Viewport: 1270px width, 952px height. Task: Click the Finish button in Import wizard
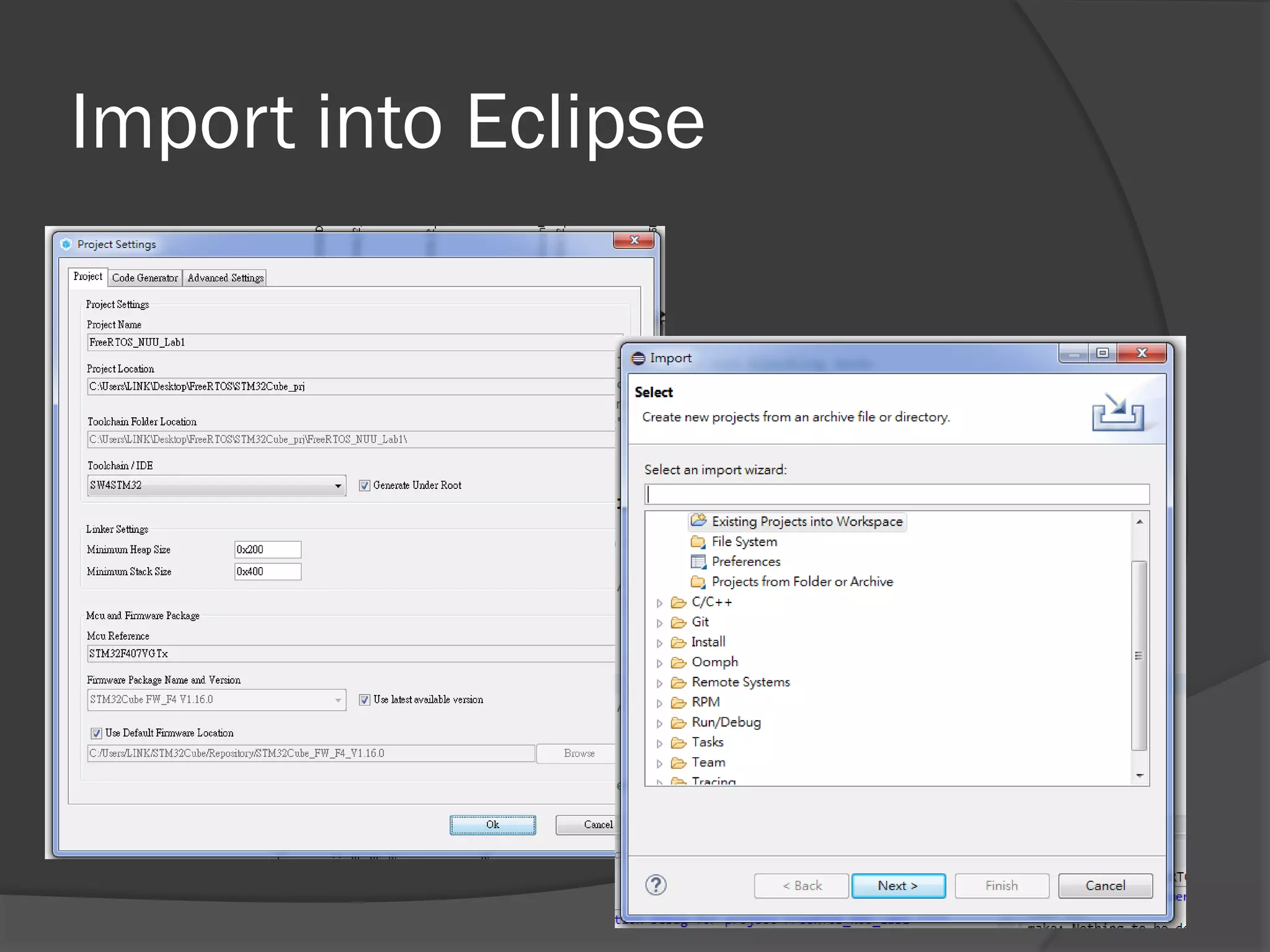[x=1002, y=886]
